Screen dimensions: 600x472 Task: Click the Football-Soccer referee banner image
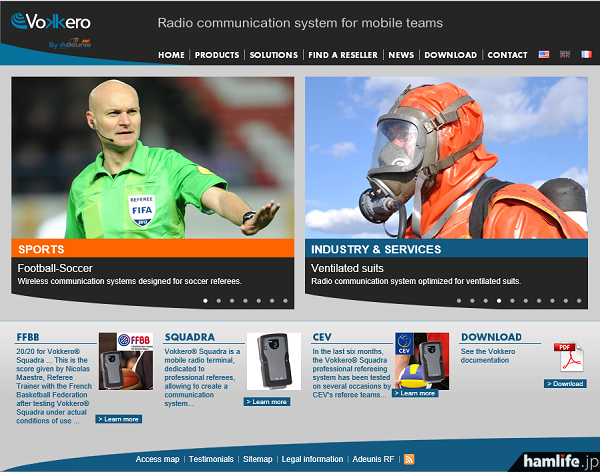[x=153, y=158]
